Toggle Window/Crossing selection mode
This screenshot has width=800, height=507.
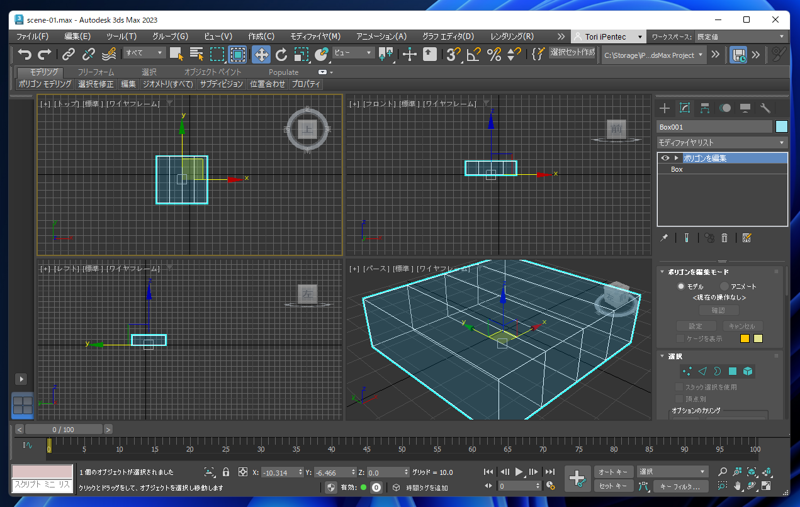[238, 54]
